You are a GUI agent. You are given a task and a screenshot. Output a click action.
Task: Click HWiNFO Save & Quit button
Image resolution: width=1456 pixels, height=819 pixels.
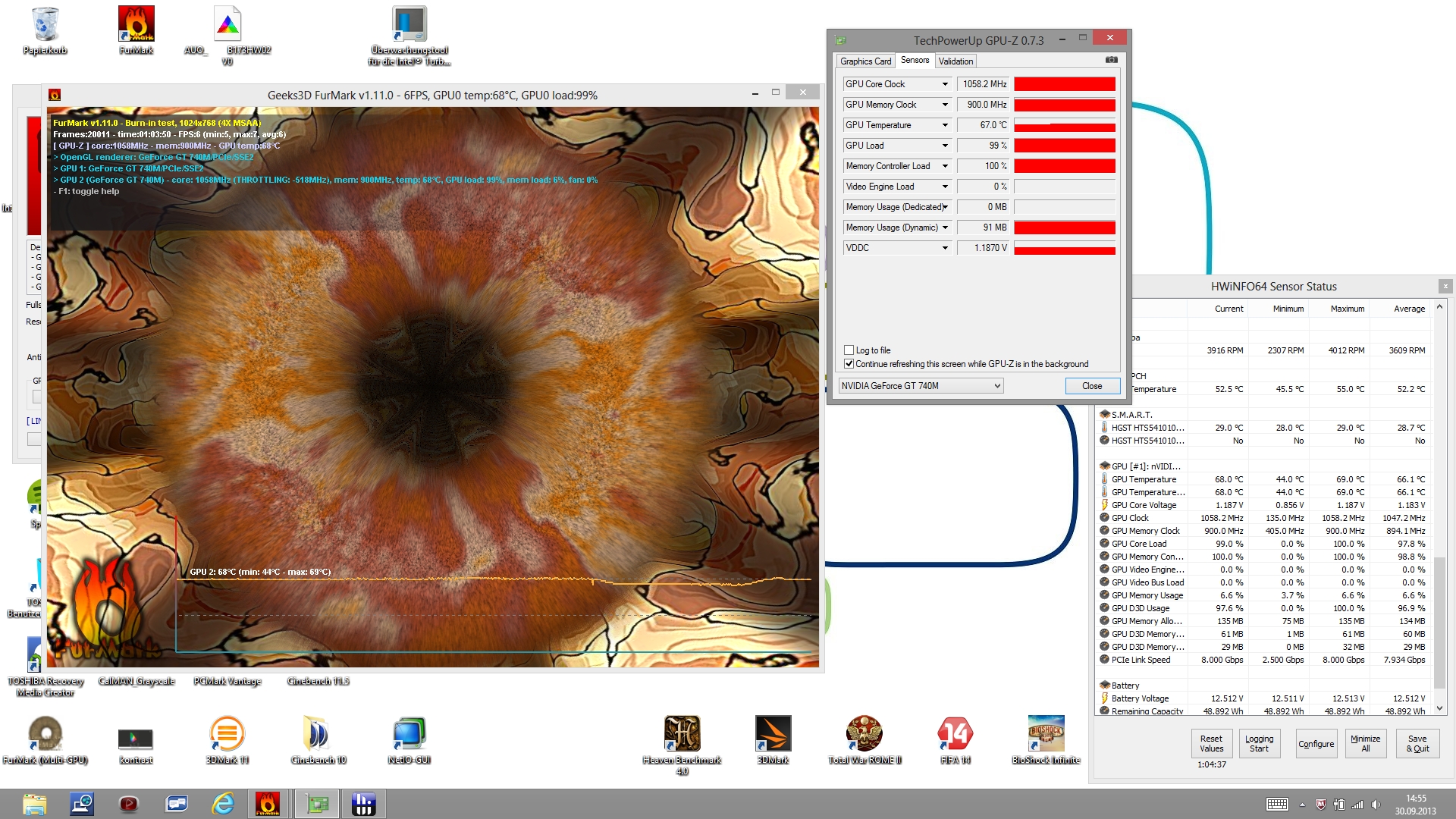(x=1417, y=744)
